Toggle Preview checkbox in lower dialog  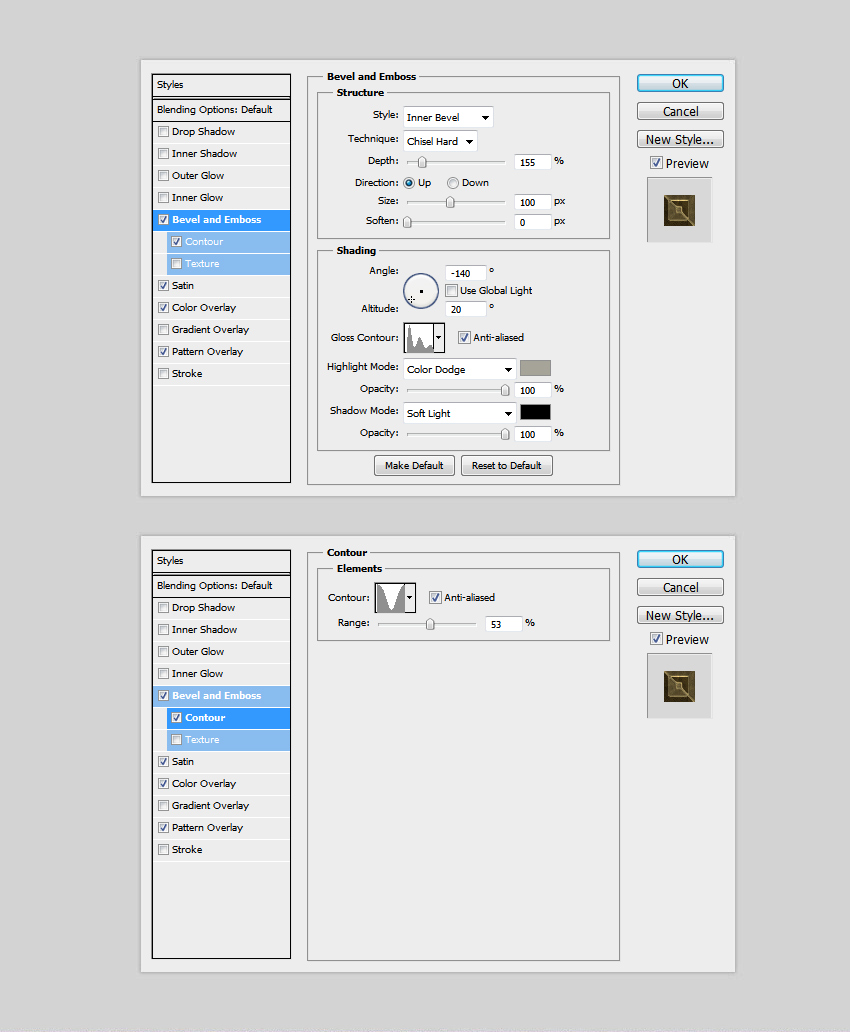656,638
